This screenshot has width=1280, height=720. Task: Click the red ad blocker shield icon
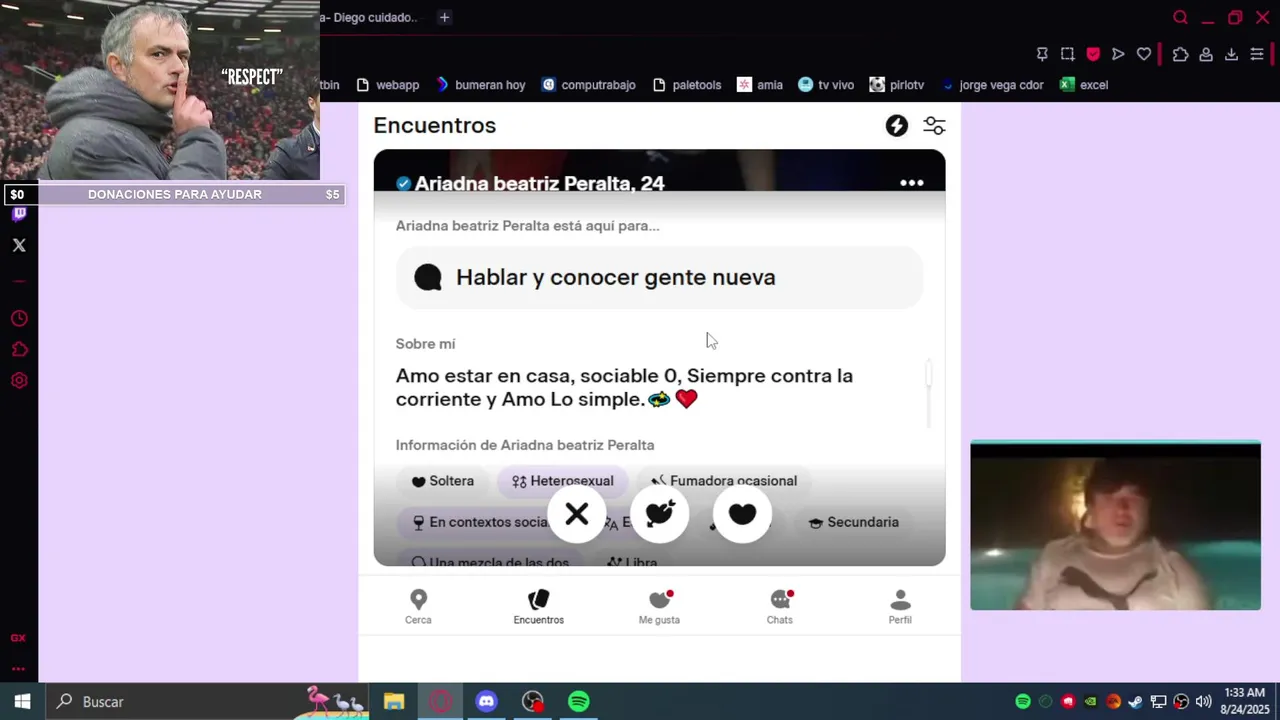(1093, 54)
